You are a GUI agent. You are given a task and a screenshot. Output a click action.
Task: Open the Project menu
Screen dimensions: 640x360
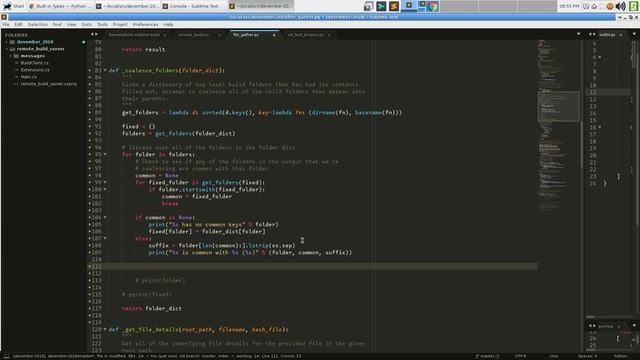pos(120,24)
